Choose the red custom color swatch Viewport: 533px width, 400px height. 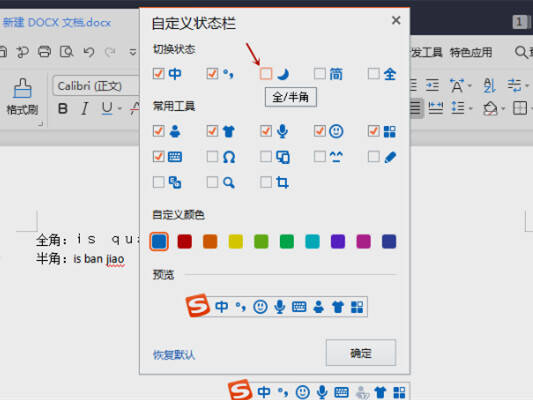point(185,242)
